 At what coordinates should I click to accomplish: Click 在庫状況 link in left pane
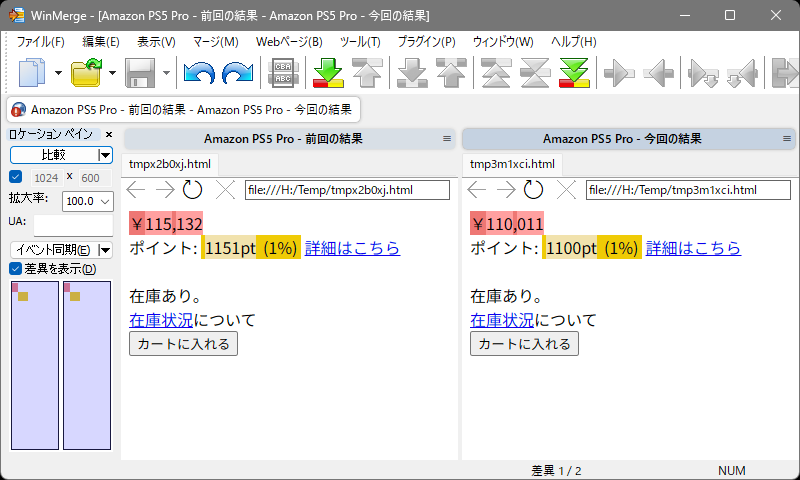click(161, 320)
